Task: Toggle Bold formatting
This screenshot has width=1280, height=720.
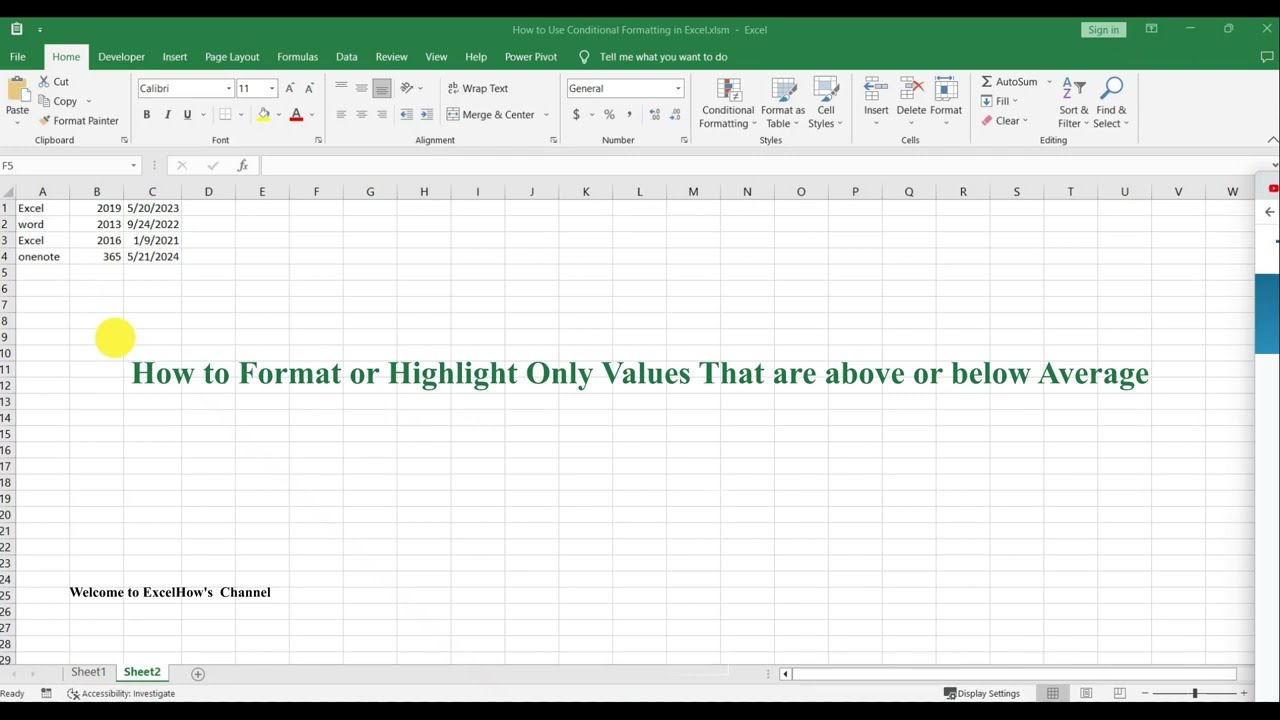Action: (146, 115)
